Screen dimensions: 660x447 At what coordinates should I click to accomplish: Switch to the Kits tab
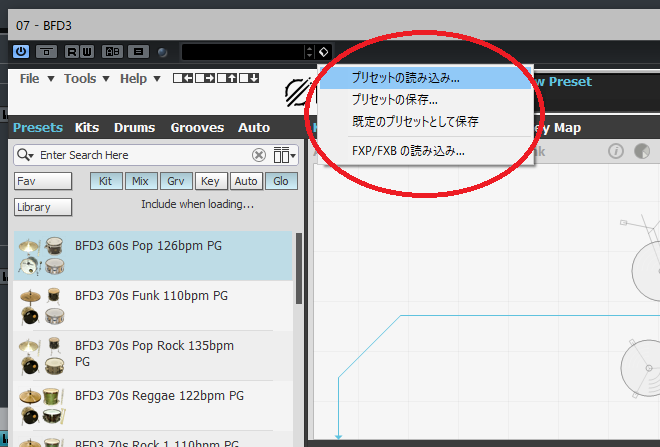[x=87, y=128]
